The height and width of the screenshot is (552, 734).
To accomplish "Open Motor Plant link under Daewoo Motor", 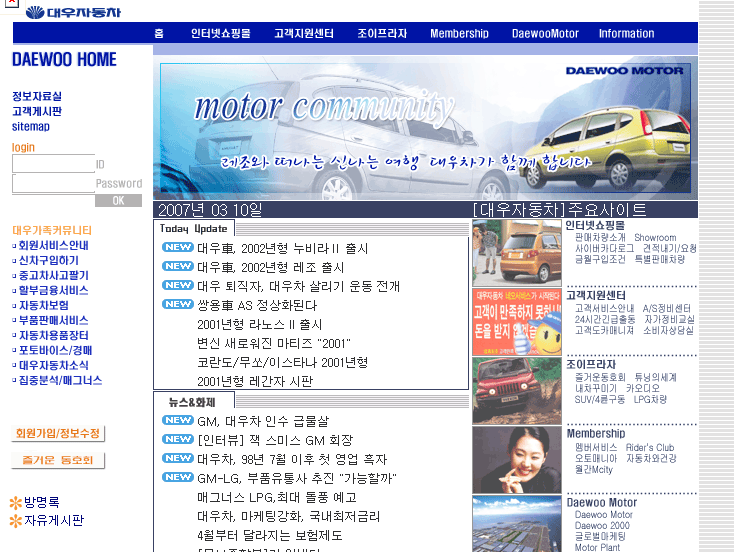I will pos(597,547).
